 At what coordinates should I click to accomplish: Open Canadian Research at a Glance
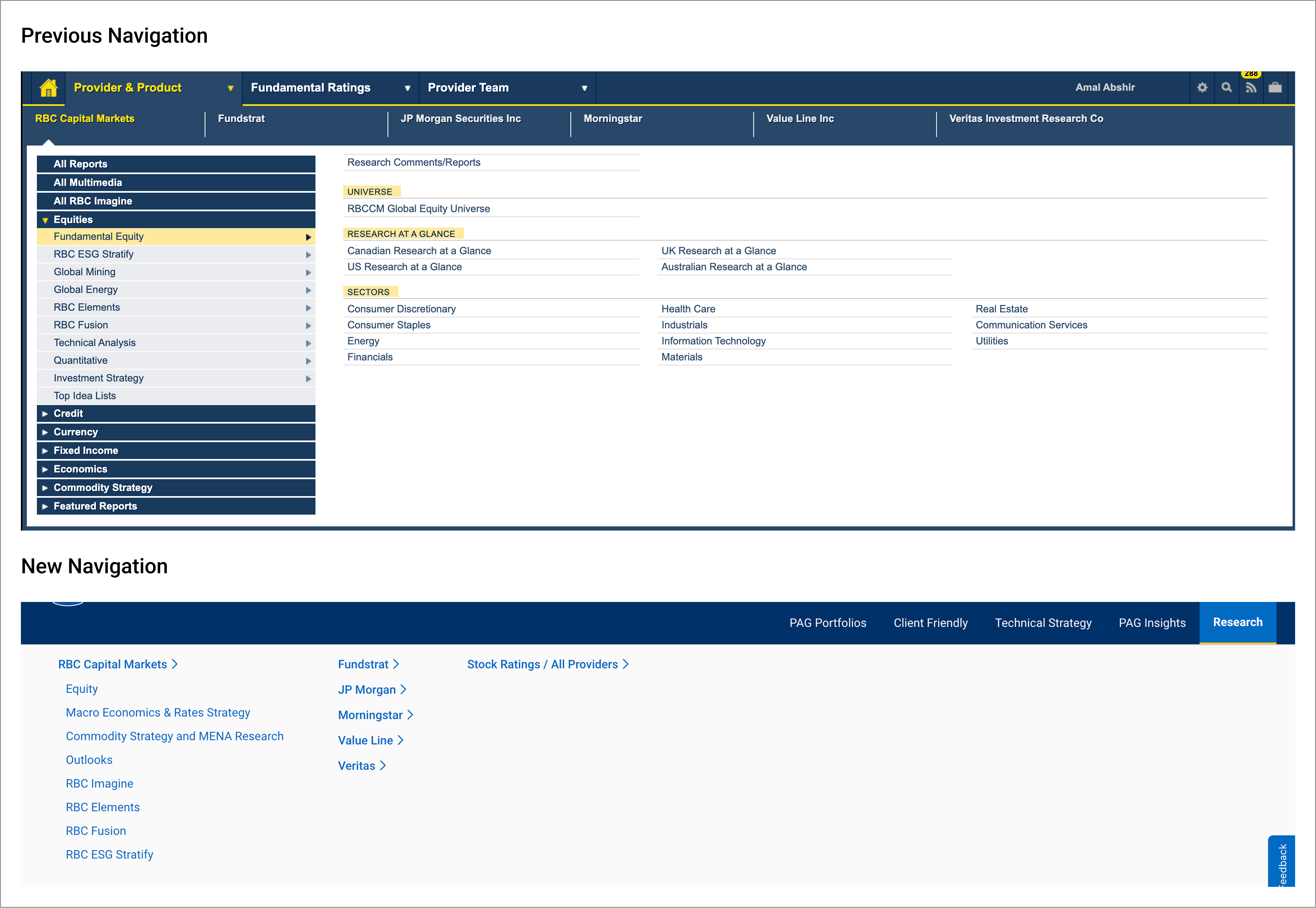coord(419,251)
